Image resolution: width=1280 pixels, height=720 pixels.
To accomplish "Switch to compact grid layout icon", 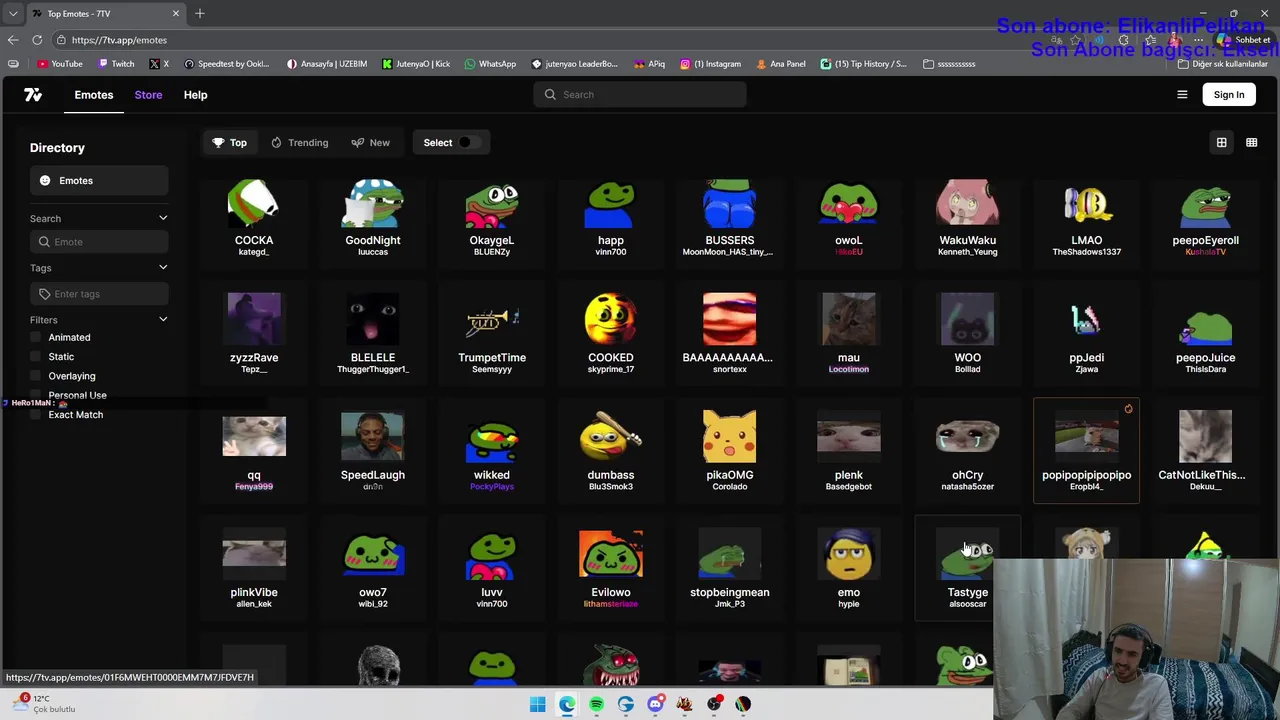I will 1251,142.
